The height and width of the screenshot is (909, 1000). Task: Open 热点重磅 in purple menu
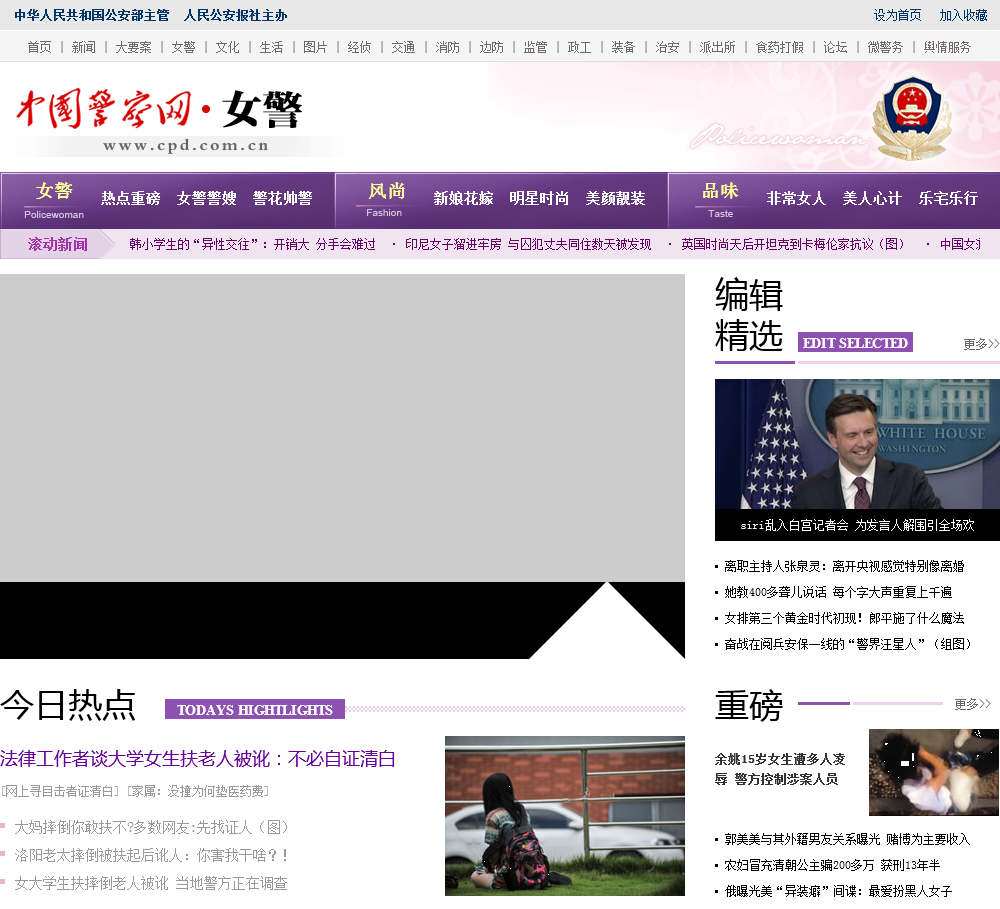coord(130,199)
